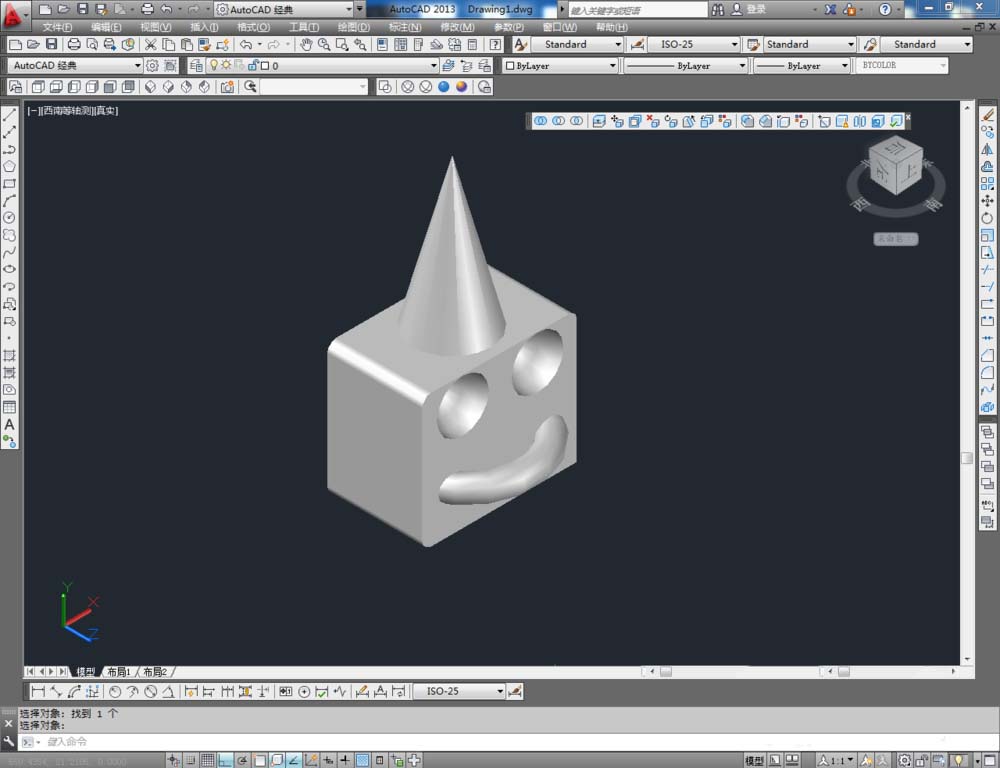This screenshot has height=768, width=1000.
Task: Click the 模型 button in status bar
Action: pos(754,760)
